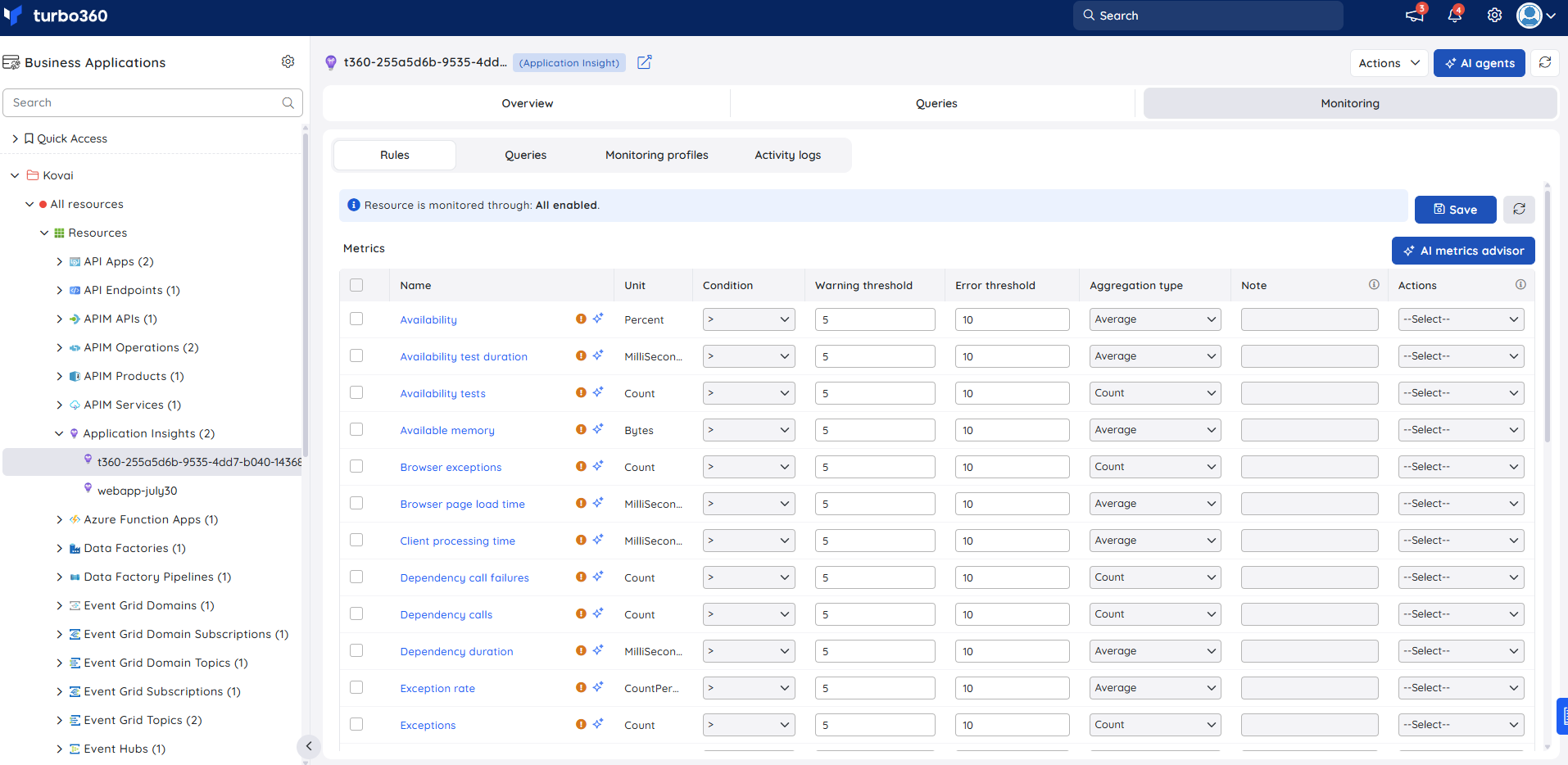Check the Available memory checkbox
The width and height of the screenshot is (1568, 765).
356,429
